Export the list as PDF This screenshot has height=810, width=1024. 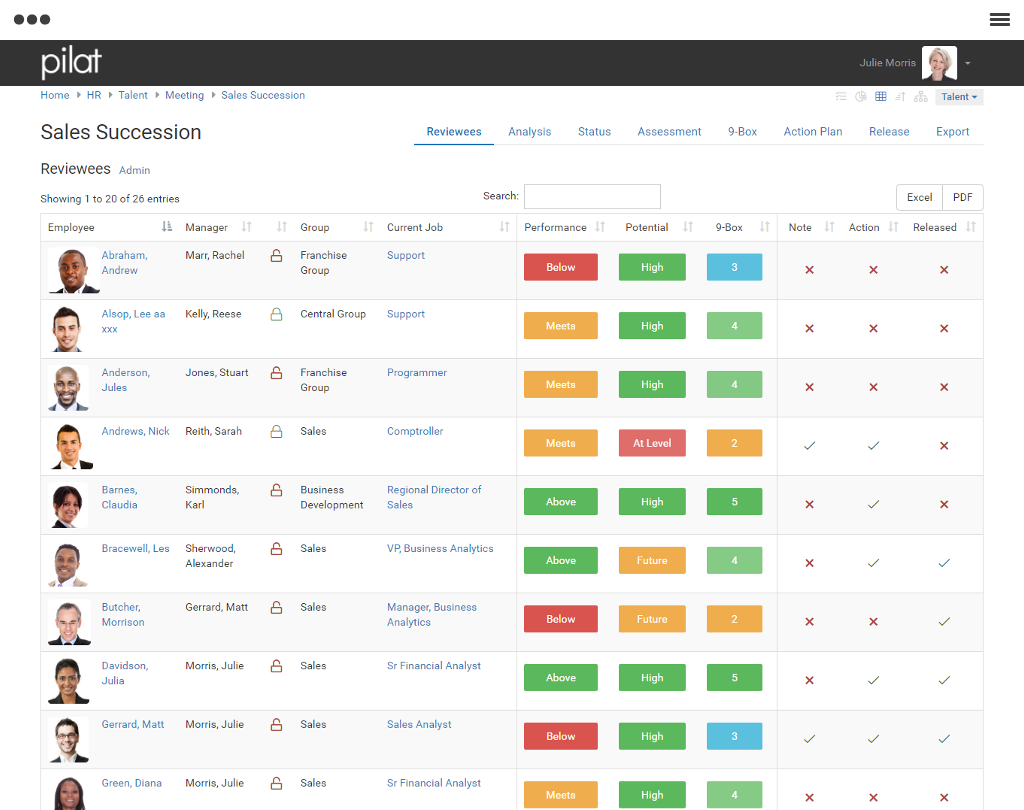coord(962,197)
